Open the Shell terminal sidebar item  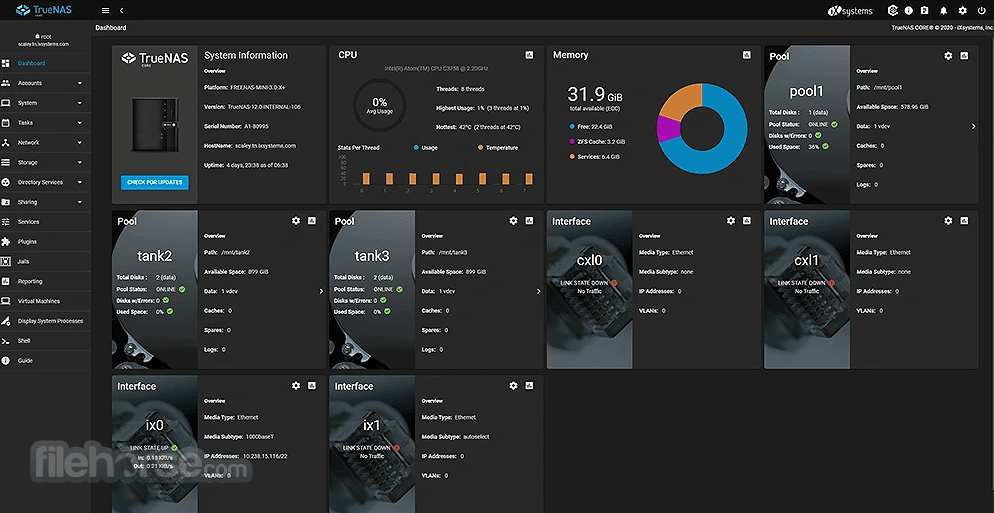pyautogui.click(x=45, y=341)
